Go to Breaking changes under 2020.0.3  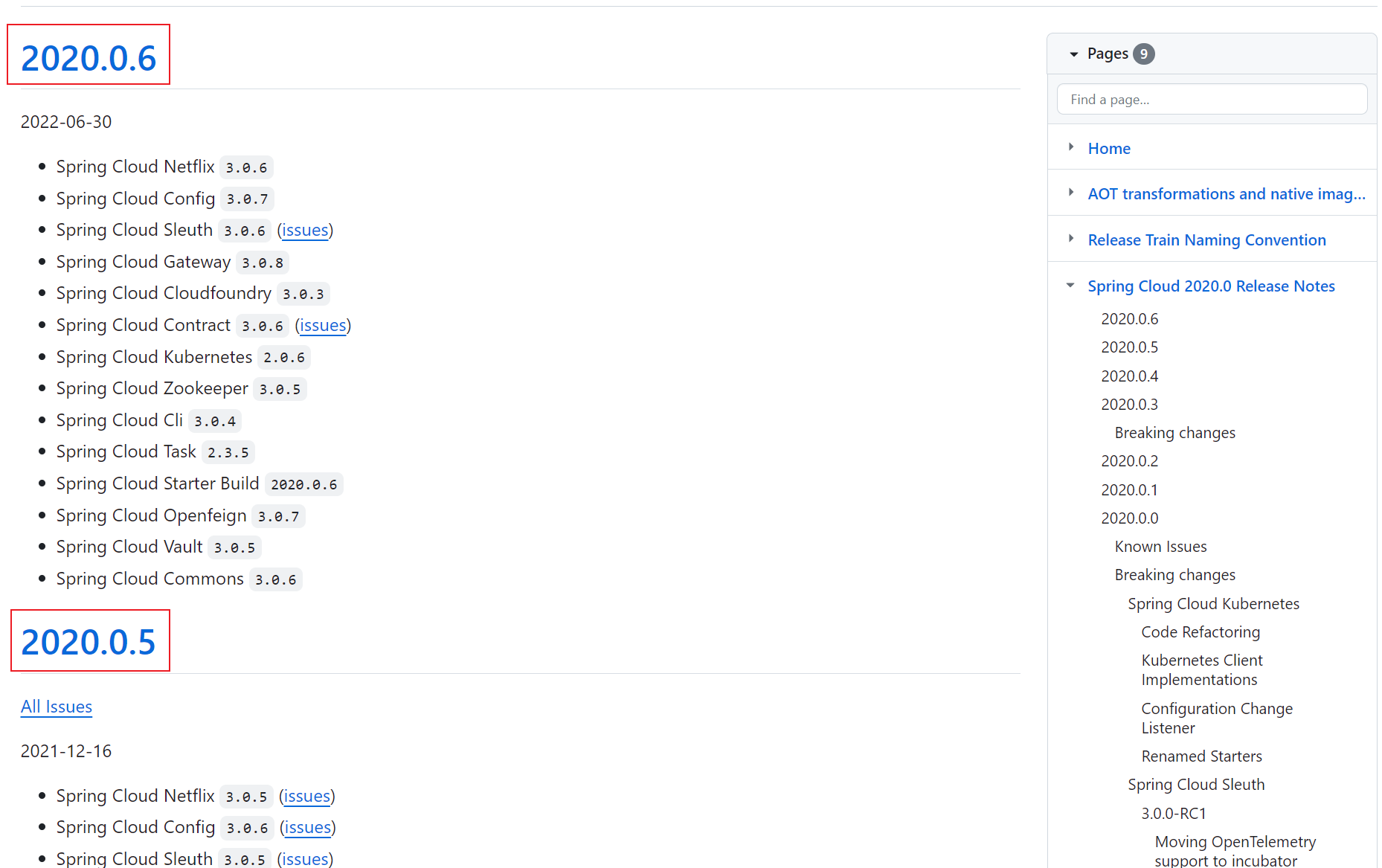[x=1174, y=433]
